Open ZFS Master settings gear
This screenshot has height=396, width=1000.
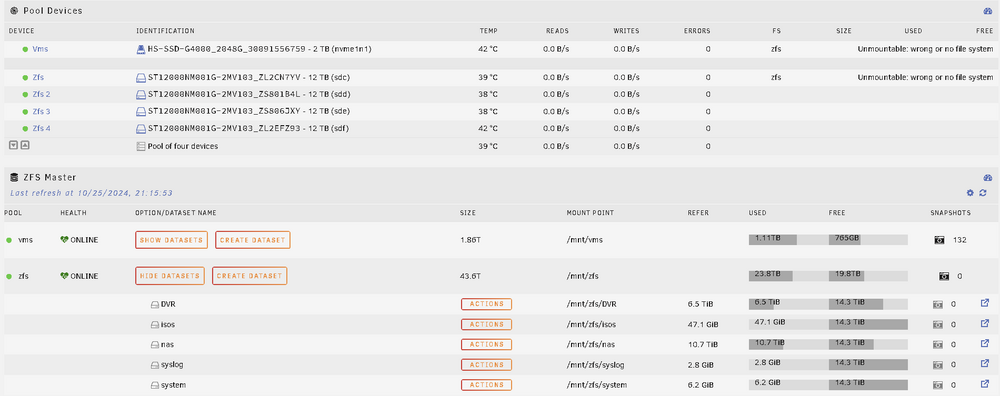point(971,193)
